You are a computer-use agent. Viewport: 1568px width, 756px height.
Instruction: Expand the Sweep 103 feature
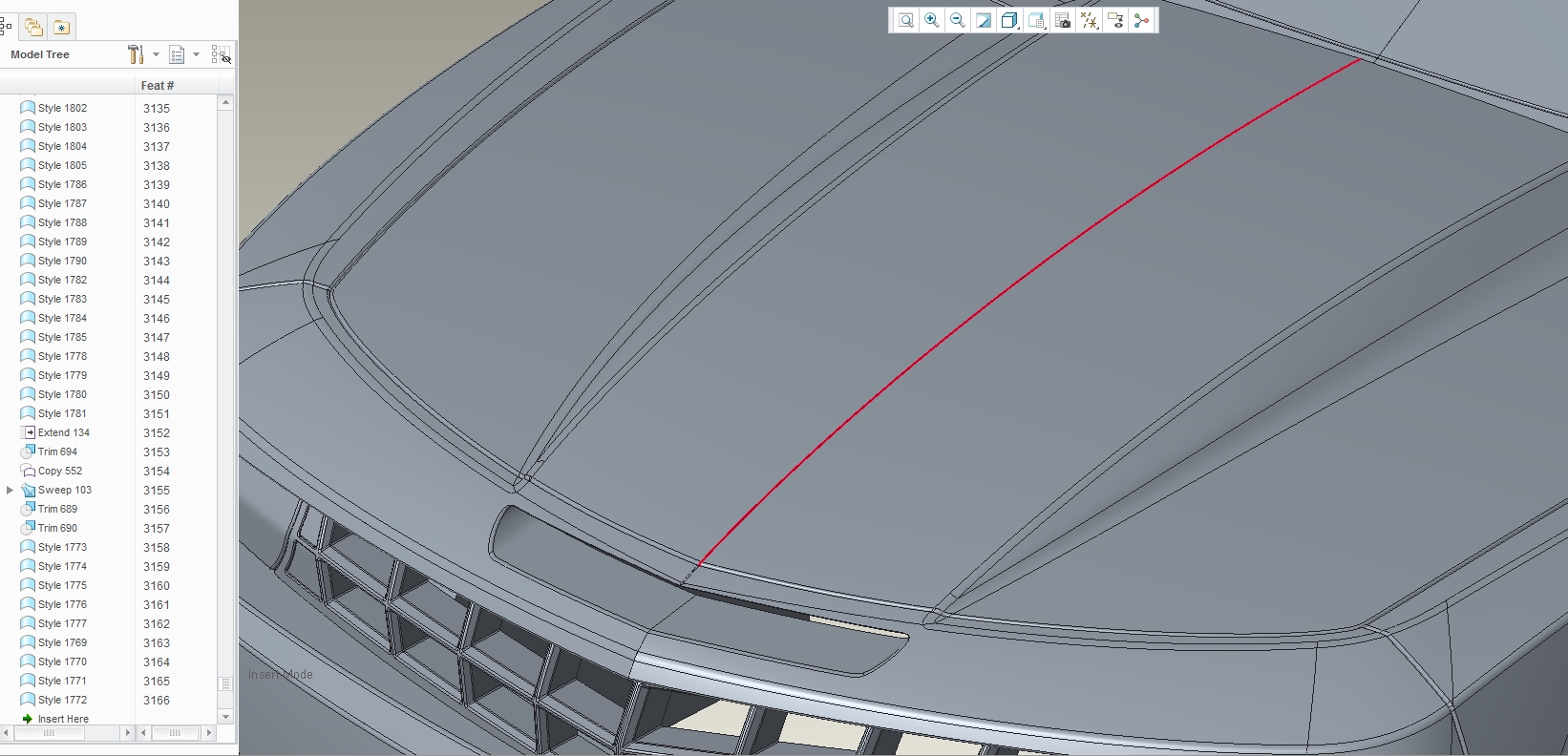[10, 490]
